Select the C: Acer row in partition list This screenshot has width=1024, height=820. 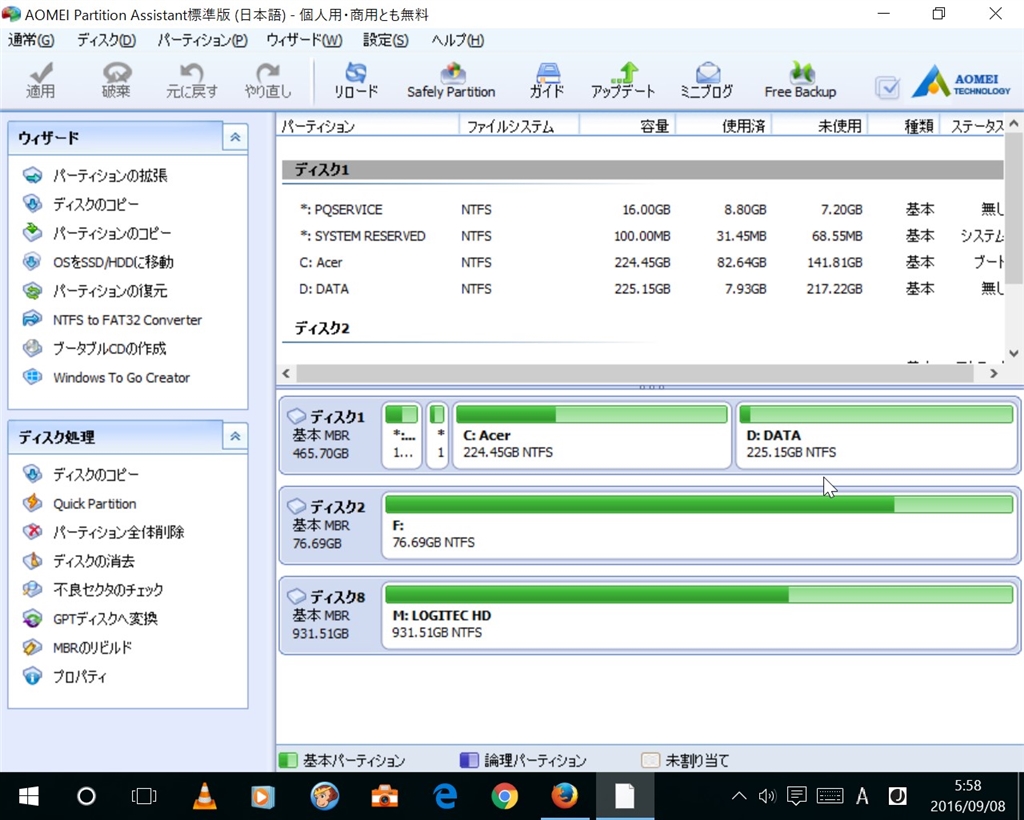(643, 262)
